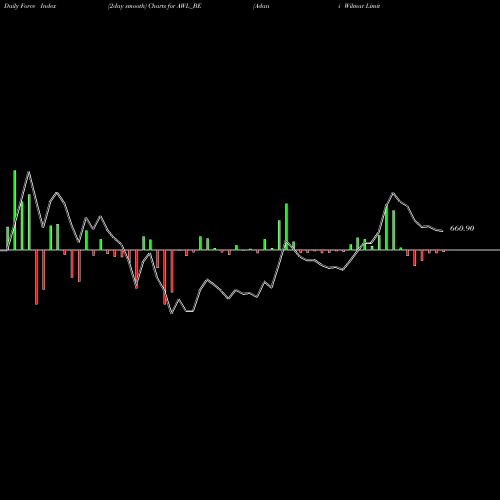The width and height of the screenshot is (500, 500).
Task: Click the 'Wilmar Limit' title text
Action: pos(362,6)
